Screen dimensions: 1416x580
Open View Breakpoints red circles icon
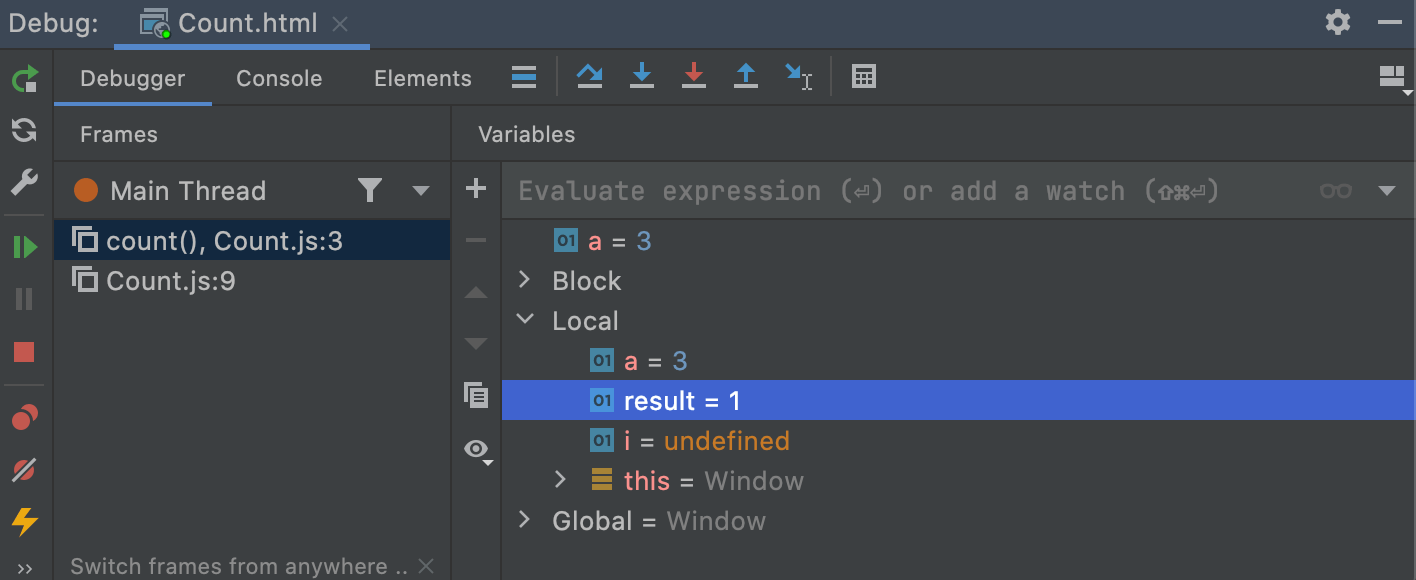pos(24,417)
